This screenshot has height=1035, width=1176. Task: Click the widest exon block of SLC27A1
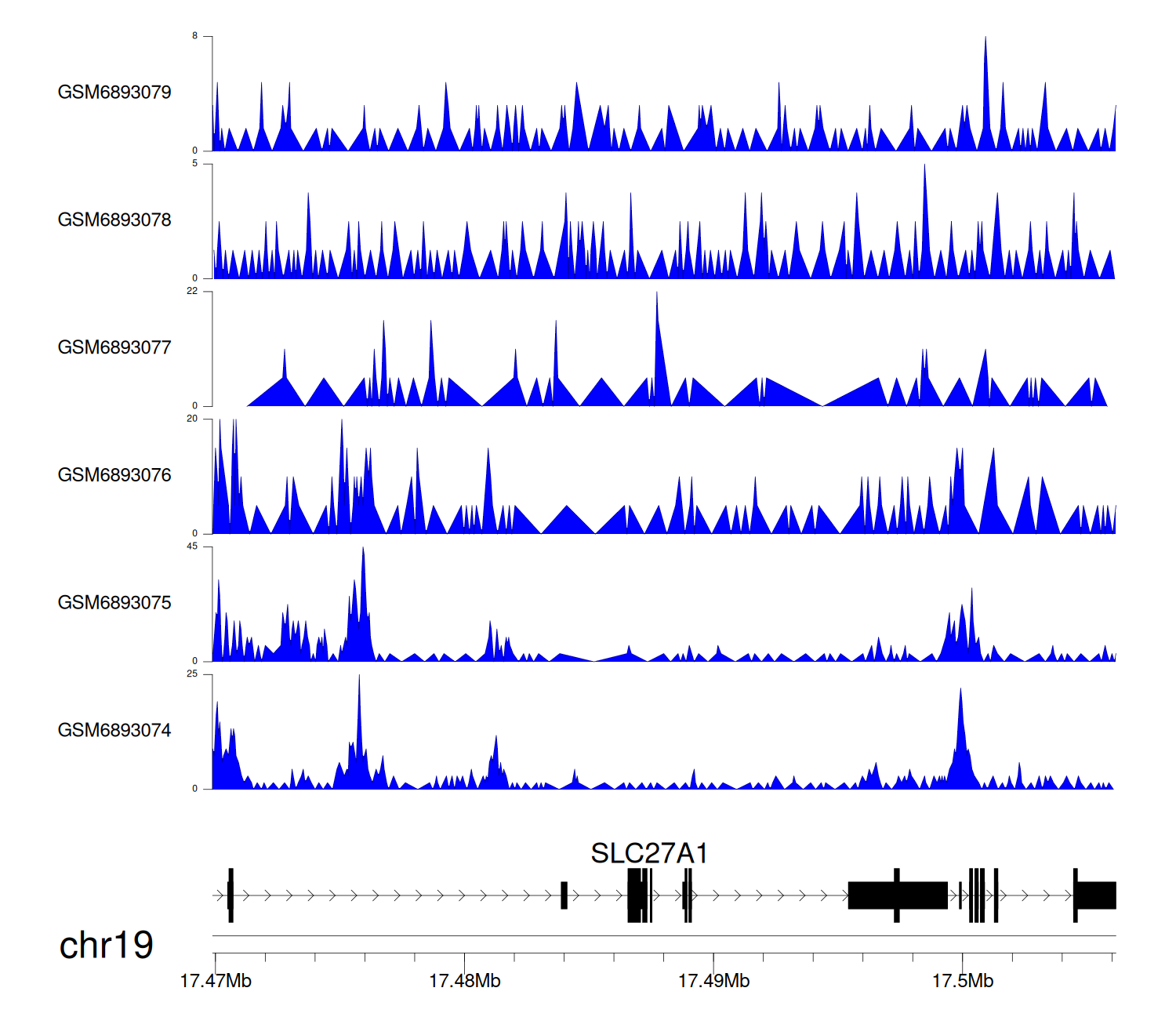click(898, 895)
